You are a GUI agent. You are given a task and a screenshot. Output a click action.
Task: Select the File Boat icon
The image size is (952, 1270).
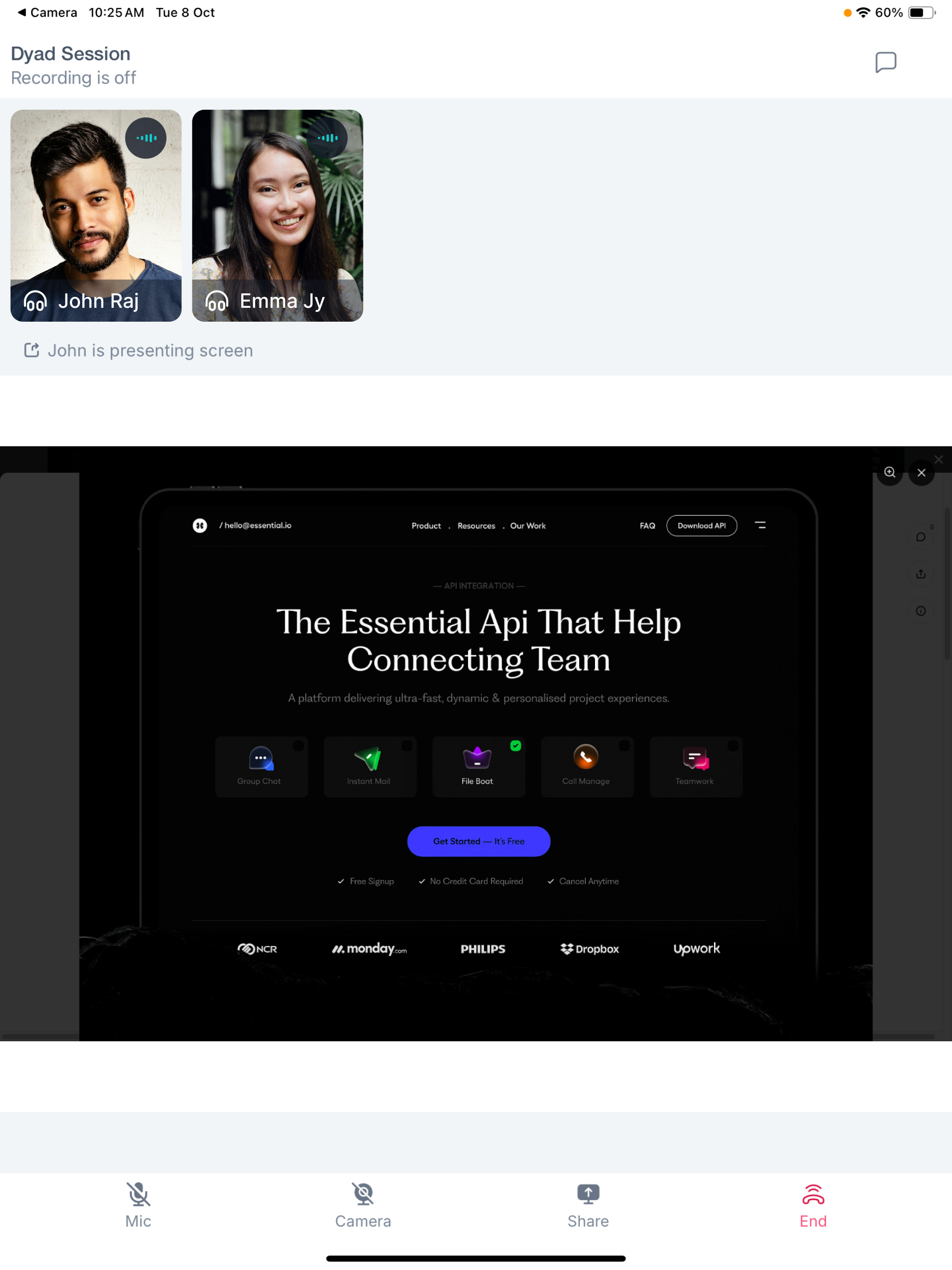[477, 759]
